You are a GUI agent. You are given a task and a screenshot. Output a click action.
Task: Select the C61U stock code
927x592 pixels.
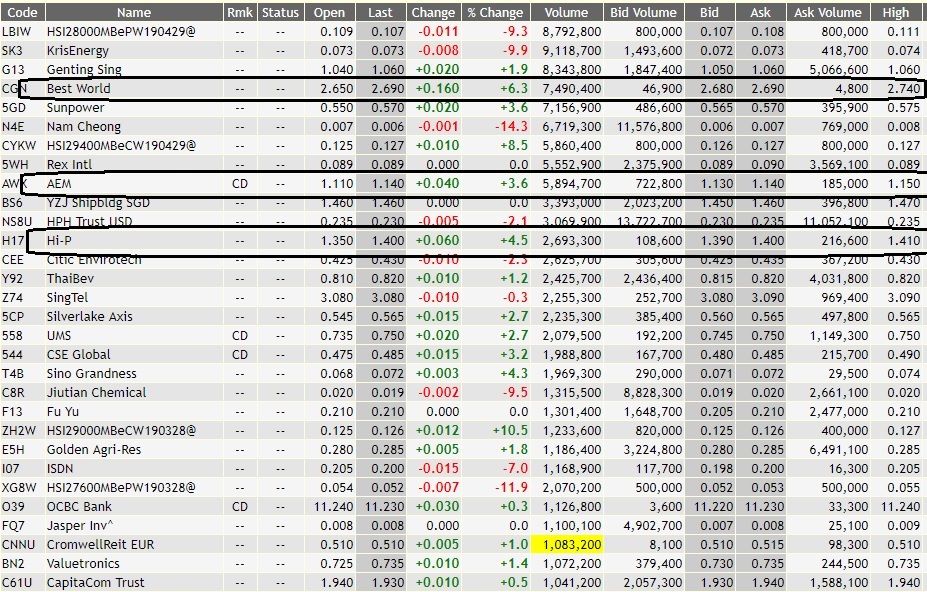pyautogui.click(x=17, y=583)
